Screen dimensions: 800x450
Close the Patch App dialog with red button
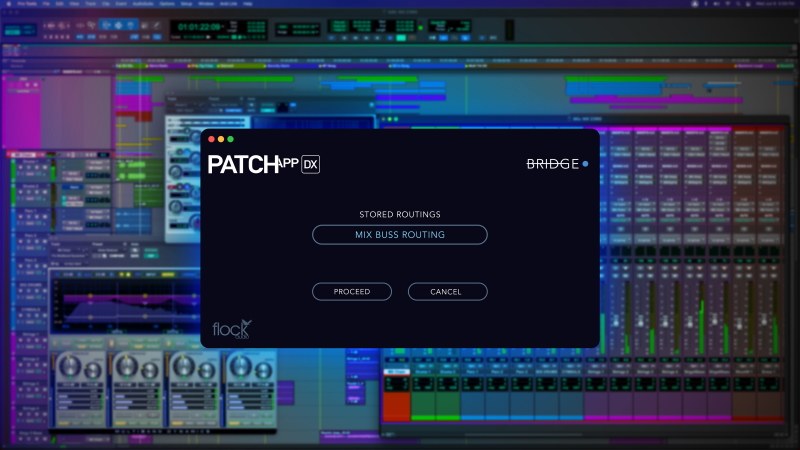[x=211, y=139]
